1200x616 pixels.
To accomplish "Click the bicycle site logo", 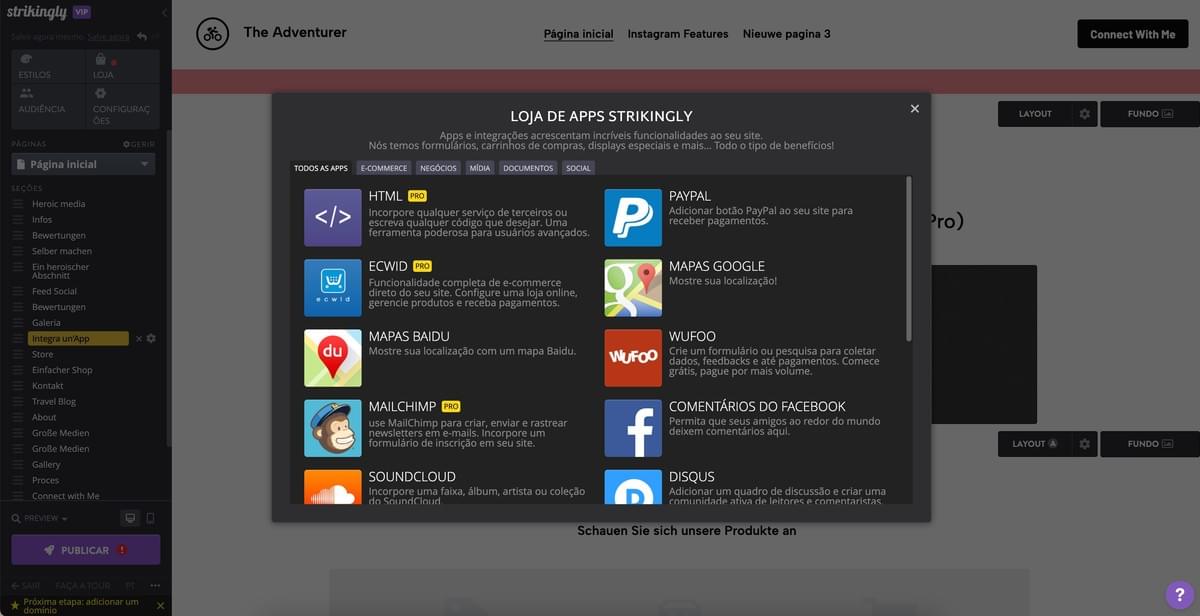I will [212, 34].
